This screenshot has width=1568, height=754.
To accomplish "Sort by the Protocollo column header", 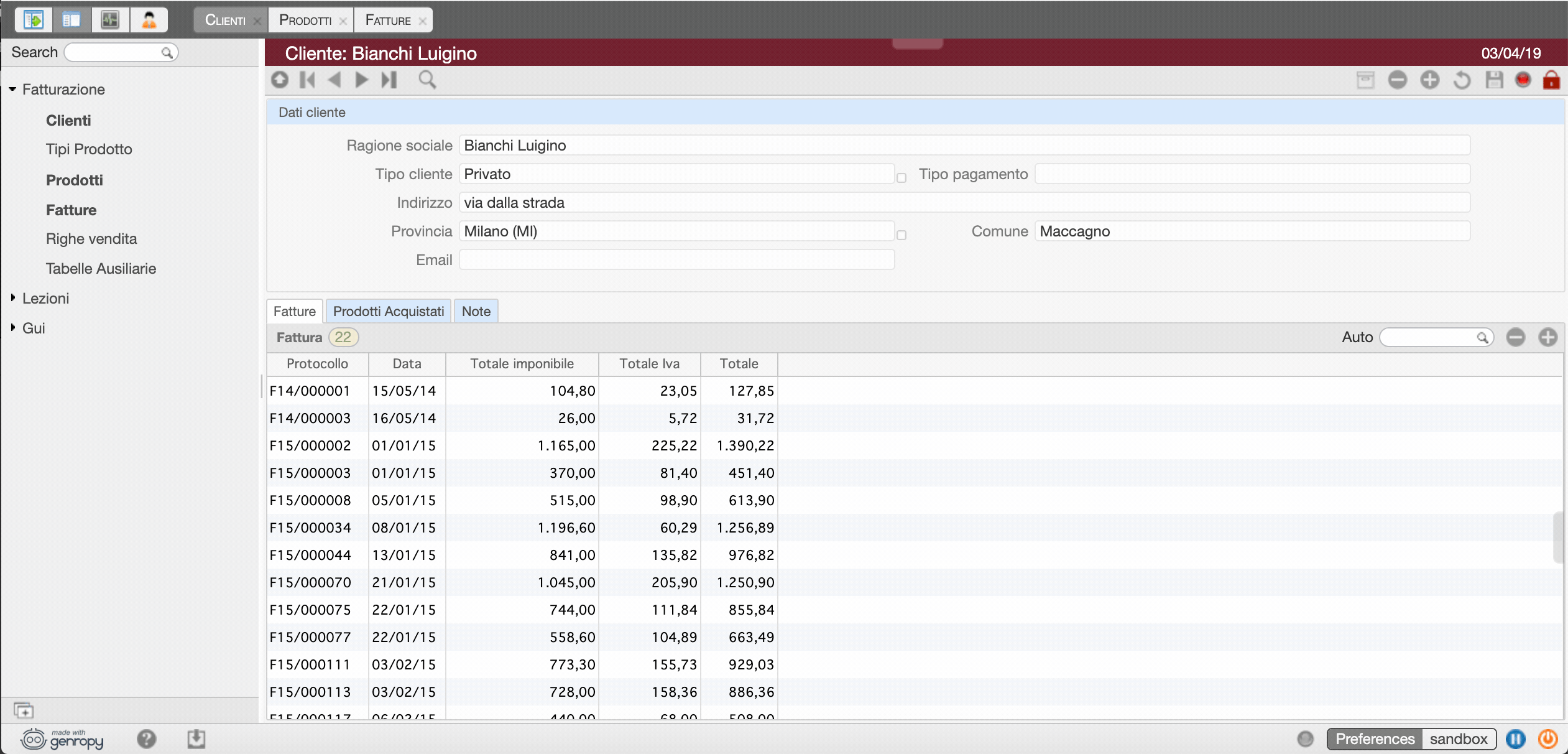I will (x=318, y=364).
